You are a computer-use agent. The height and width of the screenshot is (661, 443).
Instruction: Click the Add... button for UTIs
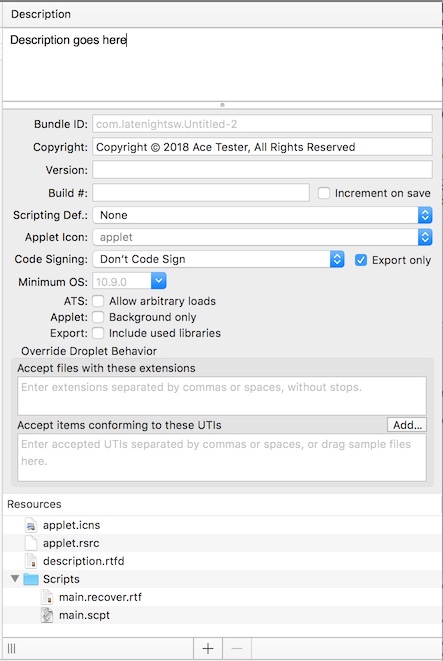point(407,425)
